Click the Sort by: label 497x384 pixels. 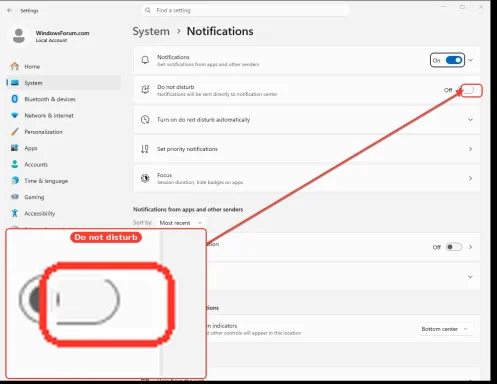point(143,223)
